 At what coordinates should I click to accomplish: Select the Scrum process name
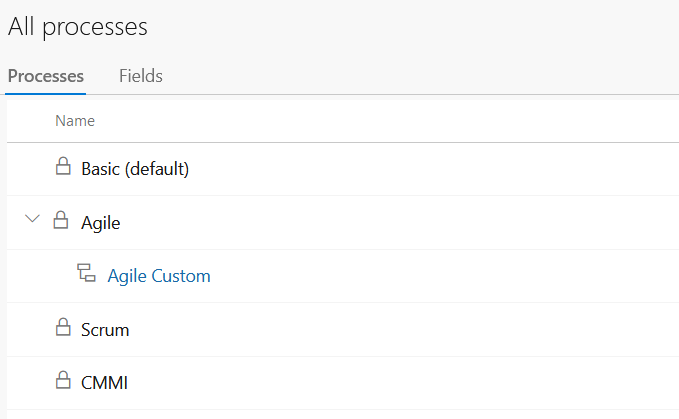pyautogui.click(x=105, y=330)
